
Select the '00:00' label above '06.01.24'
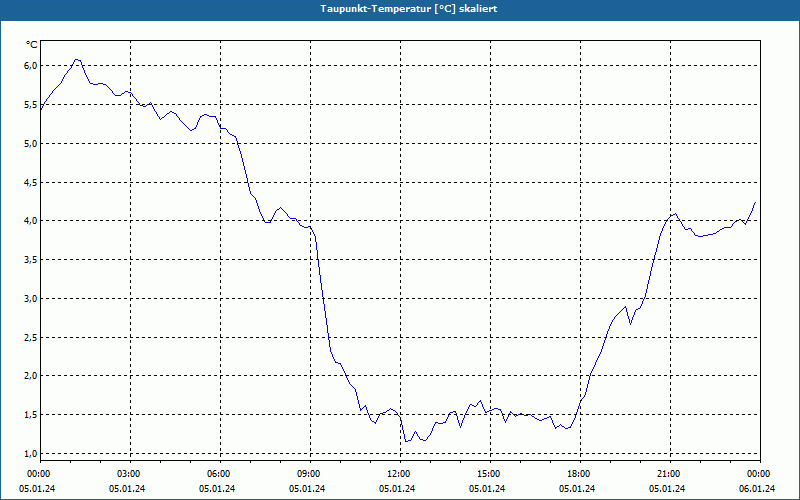(759, 473)
